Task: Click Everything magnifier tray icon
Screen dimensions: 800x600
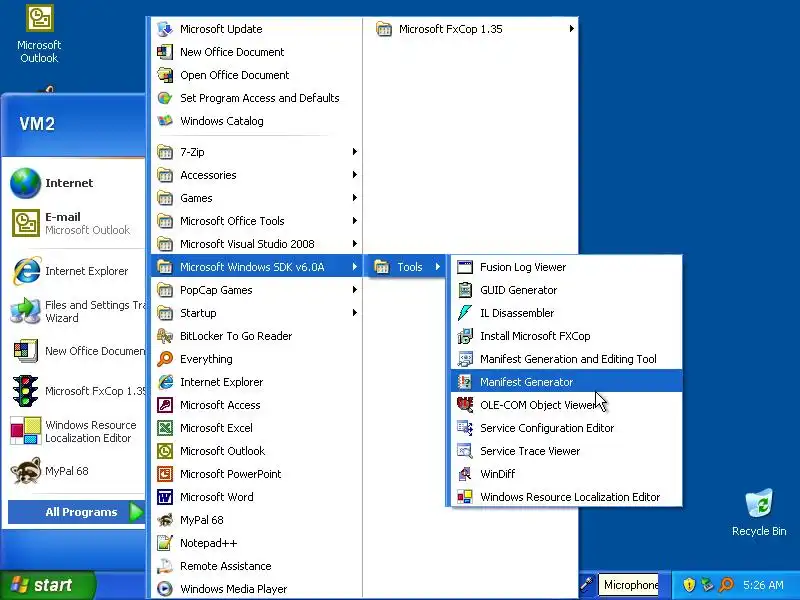Action: 726,585
